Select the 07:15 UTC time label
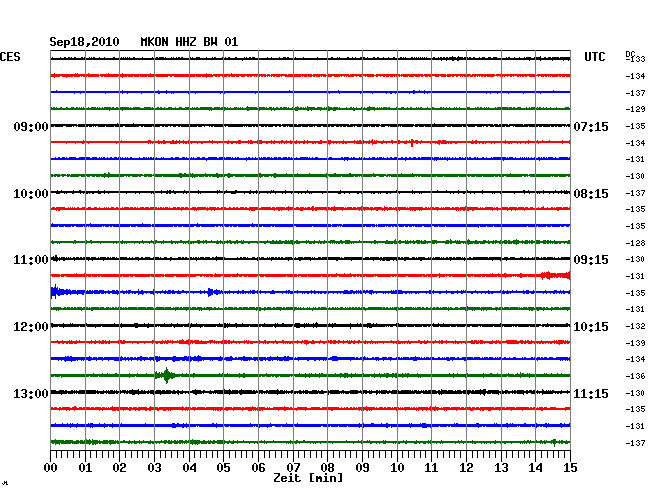The width and height of the screenshot is (650, 494). (591, 126)
